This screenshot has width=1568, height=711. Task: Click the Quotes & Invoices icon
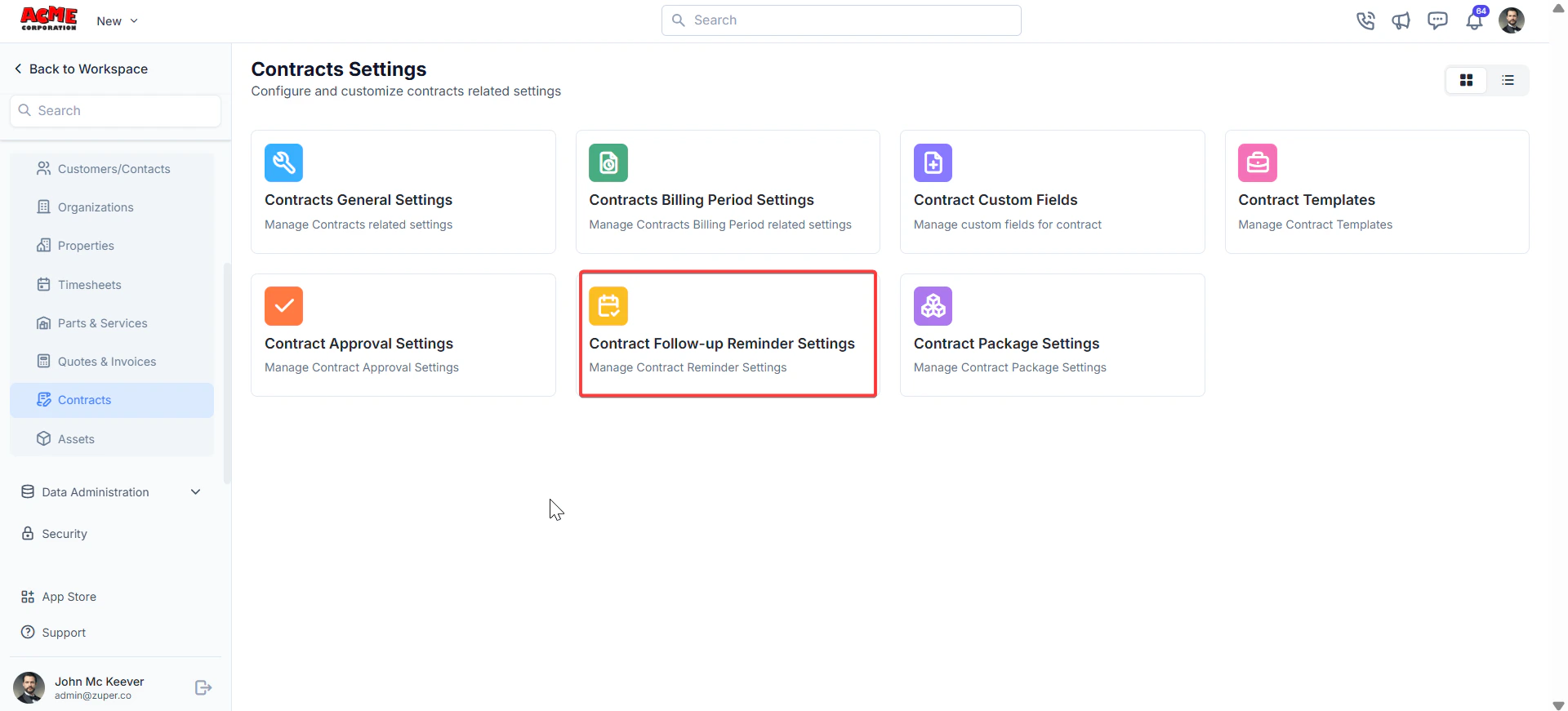point(44,361)
